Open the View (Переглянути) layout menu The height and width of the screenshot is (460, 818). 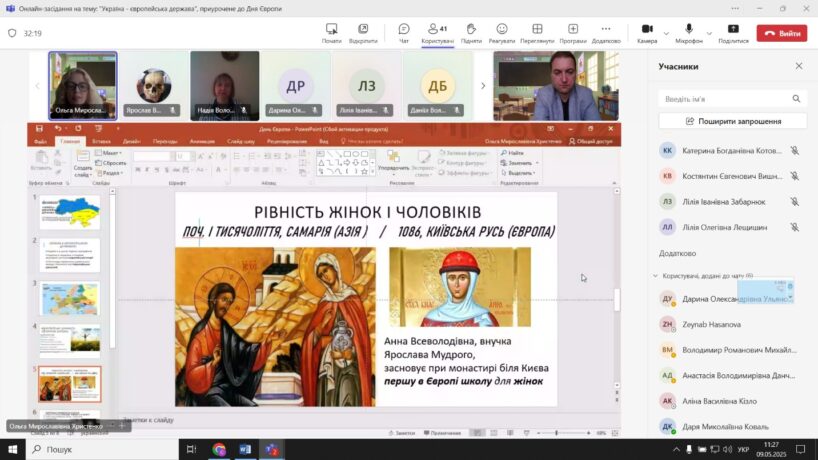(x=537, y=32)
